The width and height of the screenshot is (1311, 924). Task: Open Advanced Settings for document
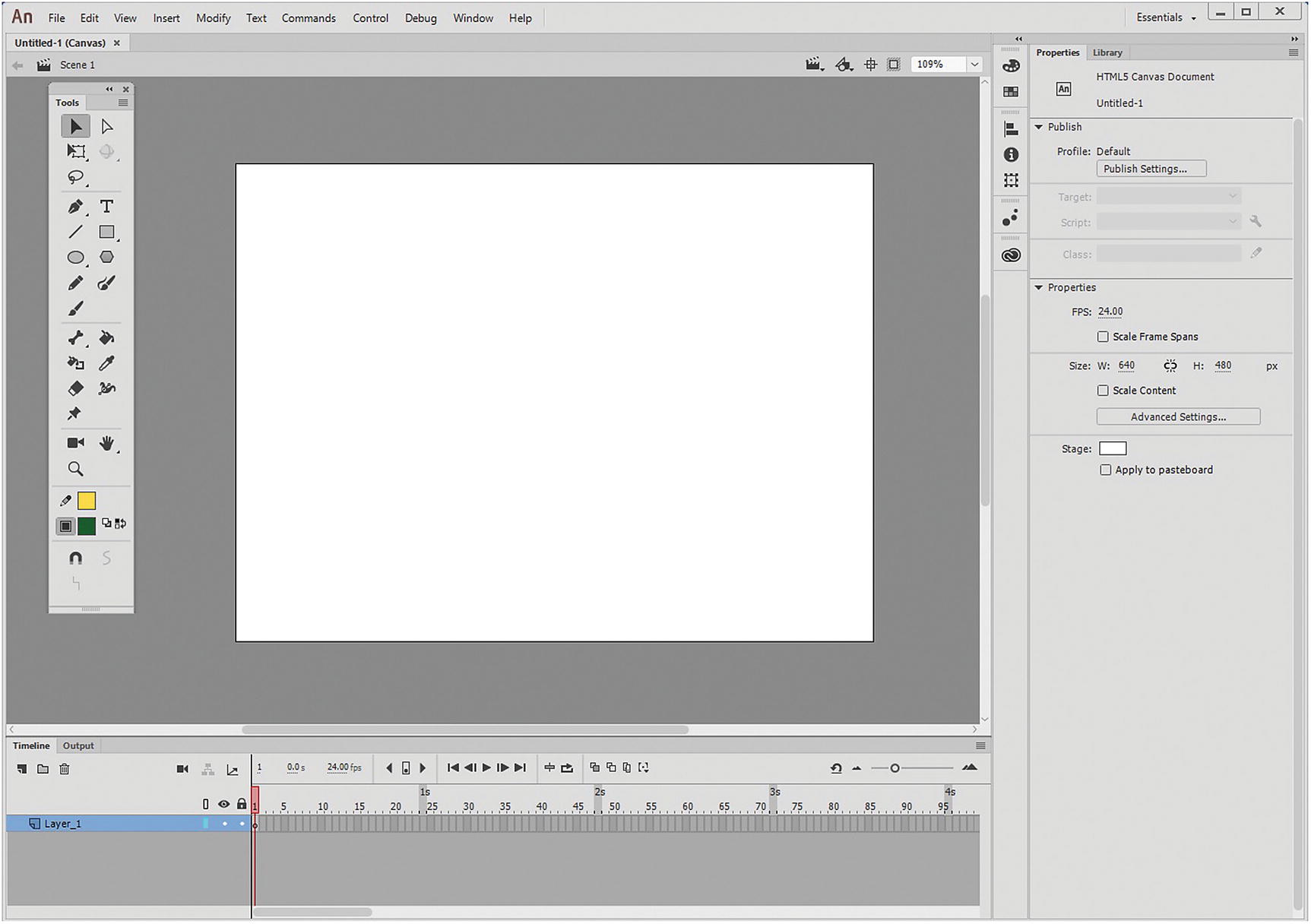(1177, 417)
